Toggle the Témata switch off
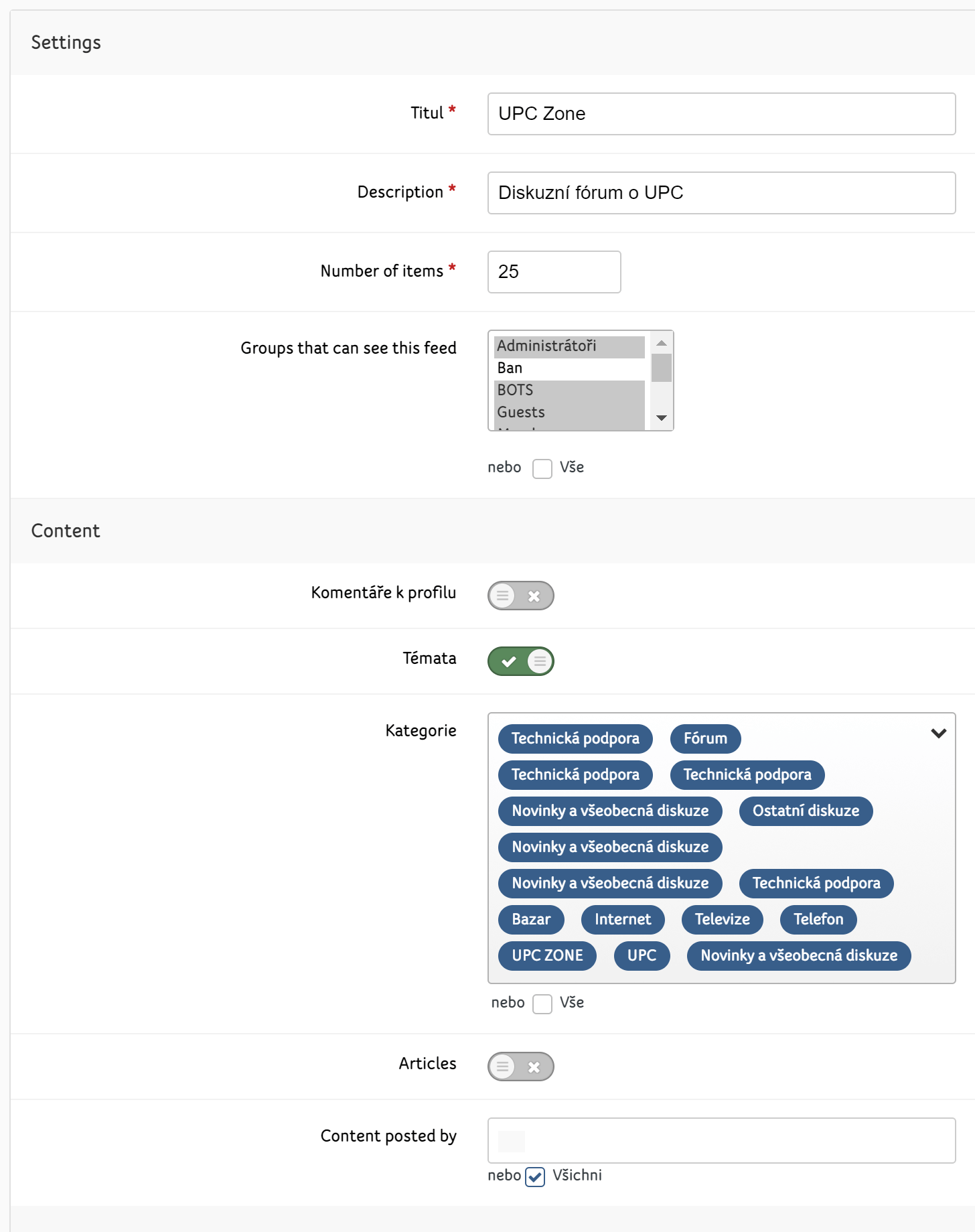Image resolution: width=975 pixels, height=1232 pixels. coord(521,661)
